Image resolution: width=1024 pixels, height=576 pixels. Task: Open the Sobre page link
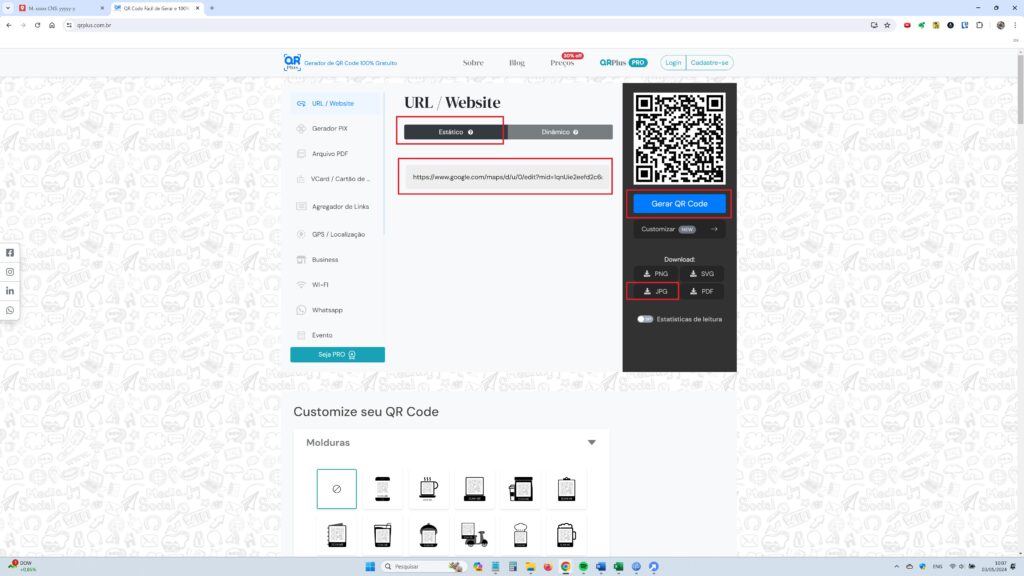pyautogui.click(x=473, y=63)
